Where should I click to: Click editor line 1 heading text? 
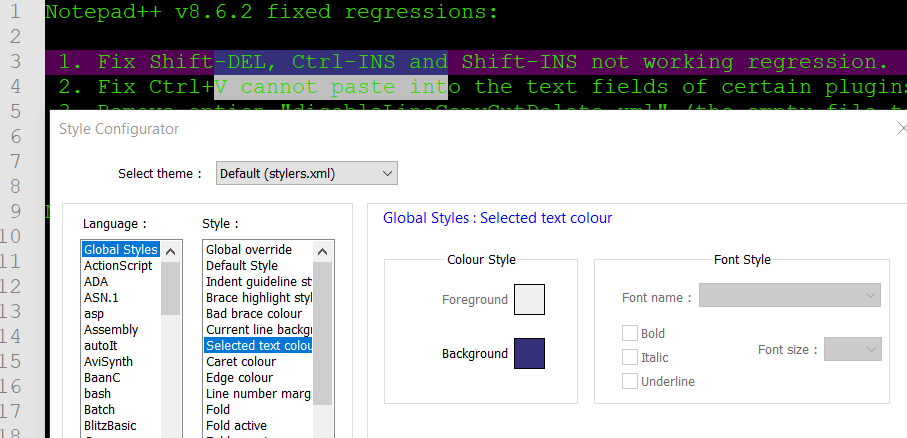pyautogui.click(x=271, y=12)
